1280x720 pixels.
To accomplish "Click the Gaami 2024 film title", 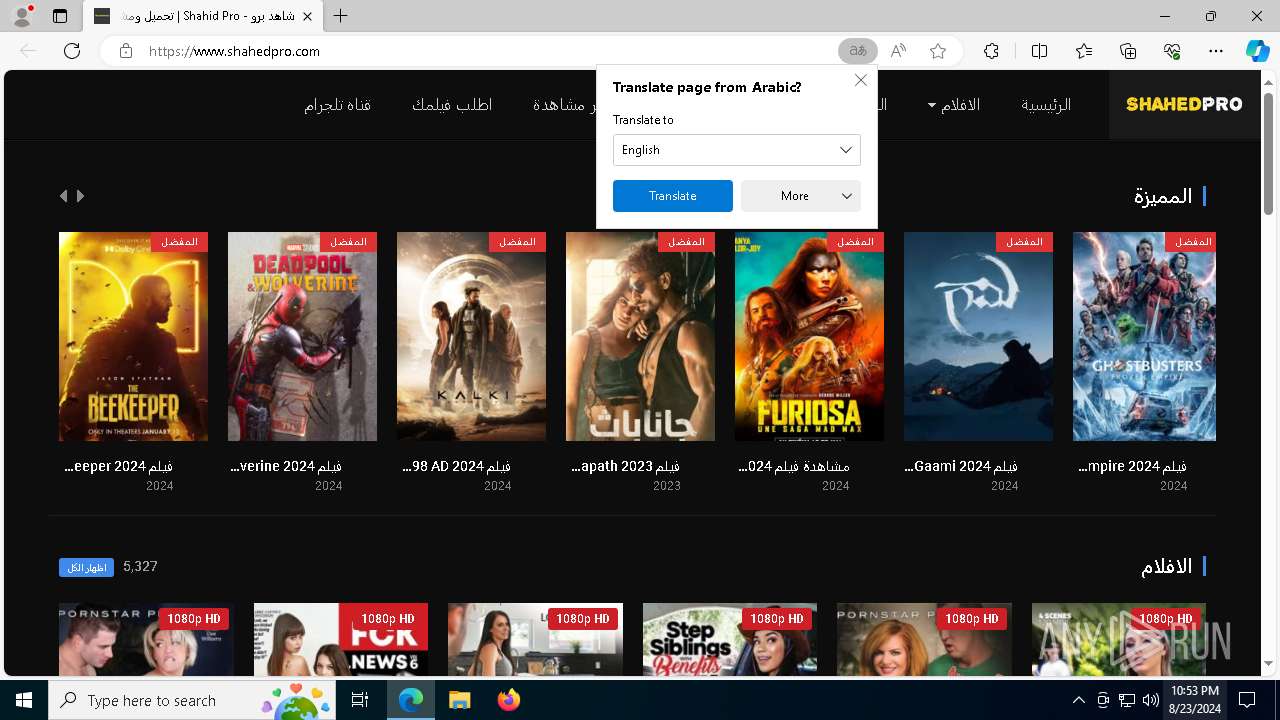I will point(961,466).
